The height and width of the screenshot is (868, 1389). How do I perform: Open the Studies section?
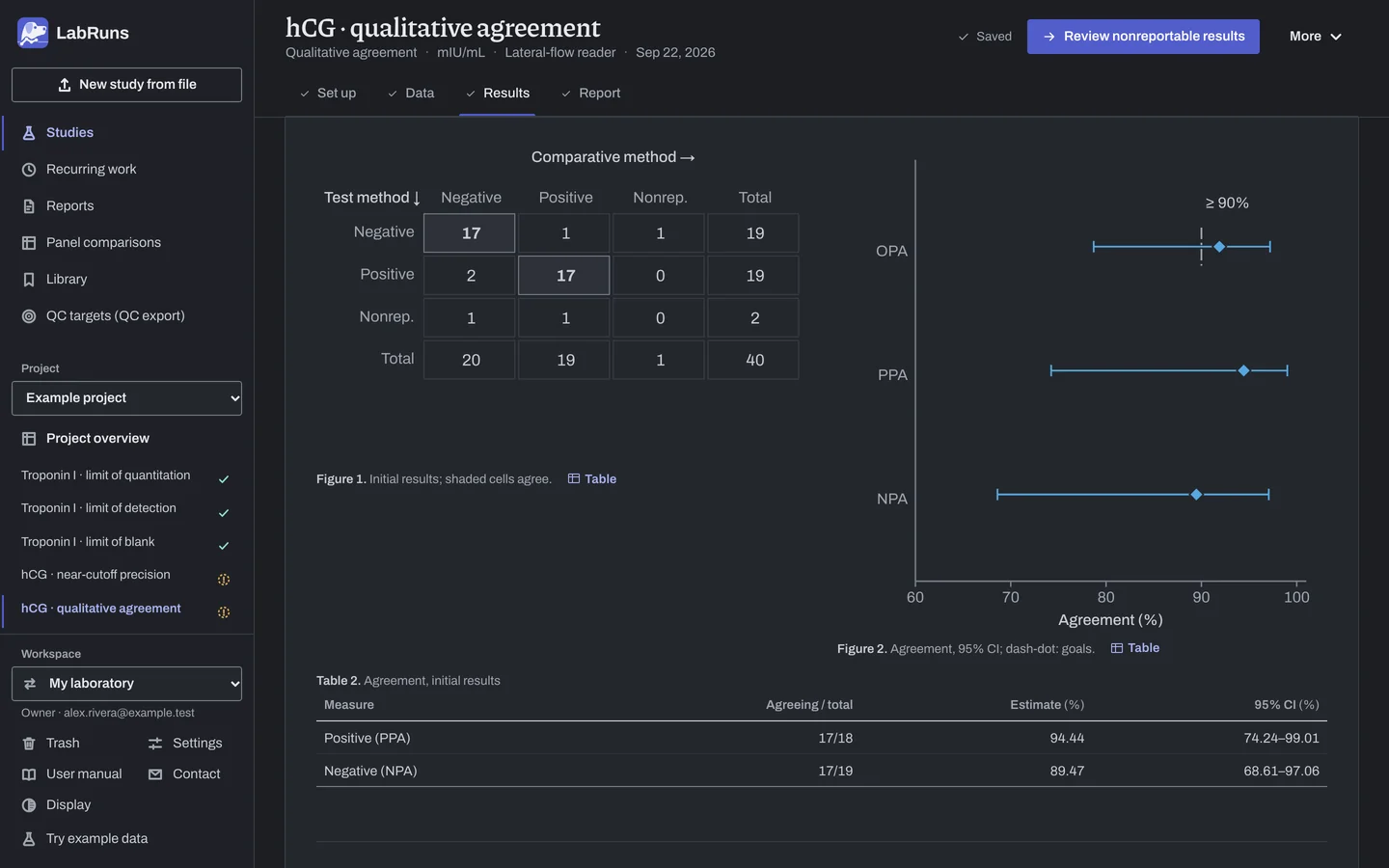(69, 132)
